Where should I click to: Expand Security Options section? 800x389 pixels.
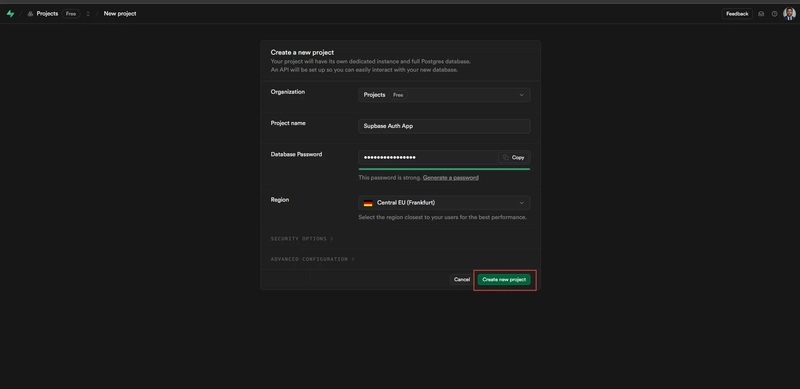(x=302, y=239)
